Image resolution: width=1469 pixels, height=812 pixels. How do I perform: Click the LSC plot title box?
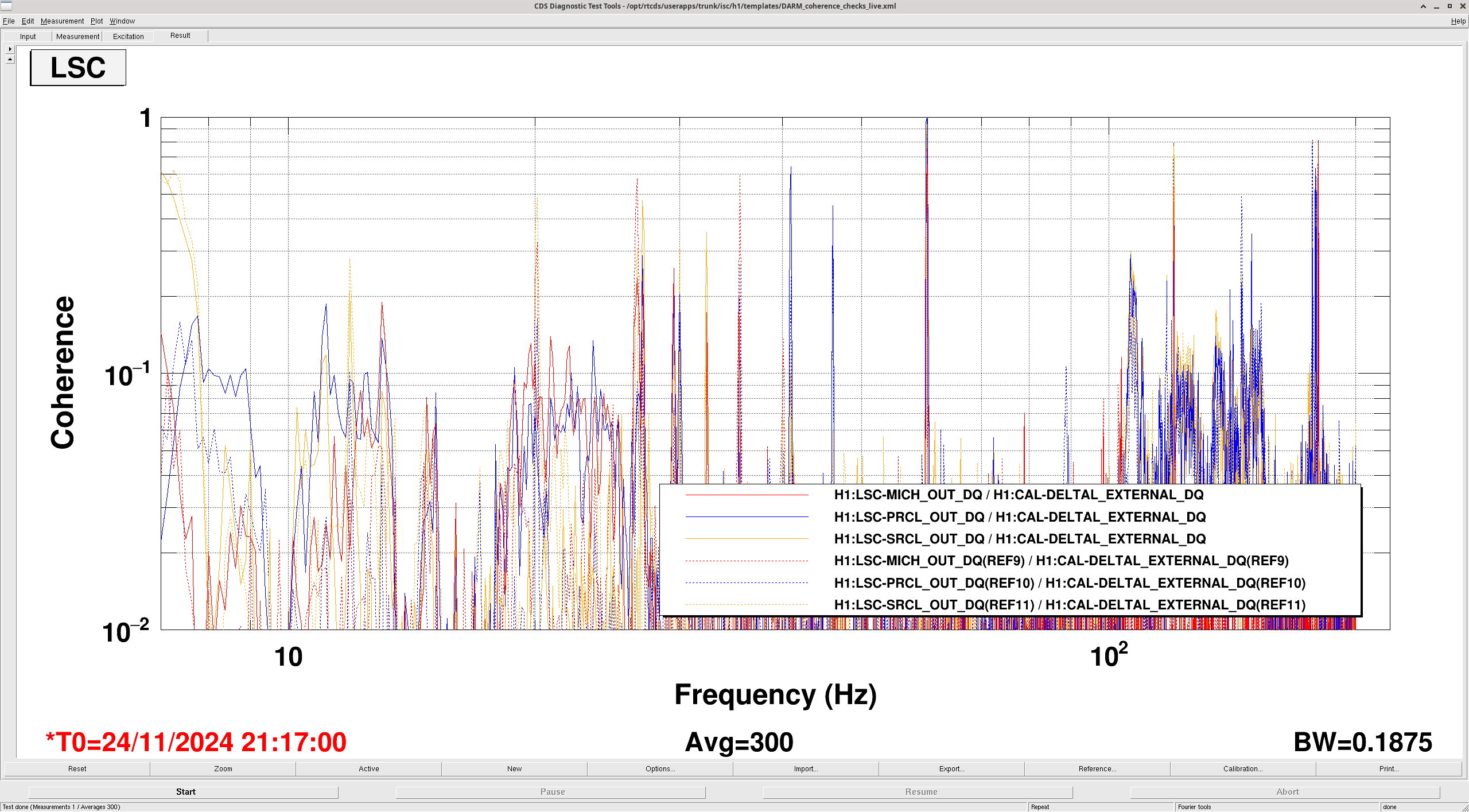78,68
